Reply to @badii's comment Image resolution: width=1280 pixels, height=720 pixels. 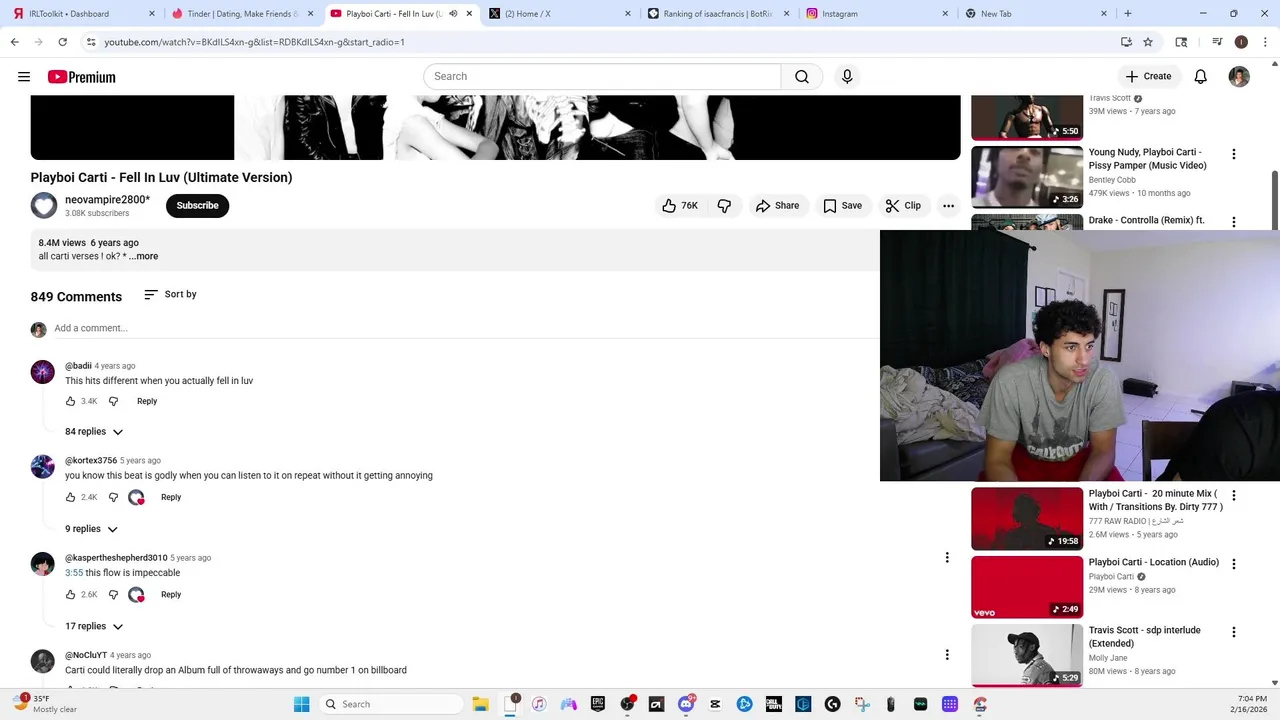click(x=147, y=402)
